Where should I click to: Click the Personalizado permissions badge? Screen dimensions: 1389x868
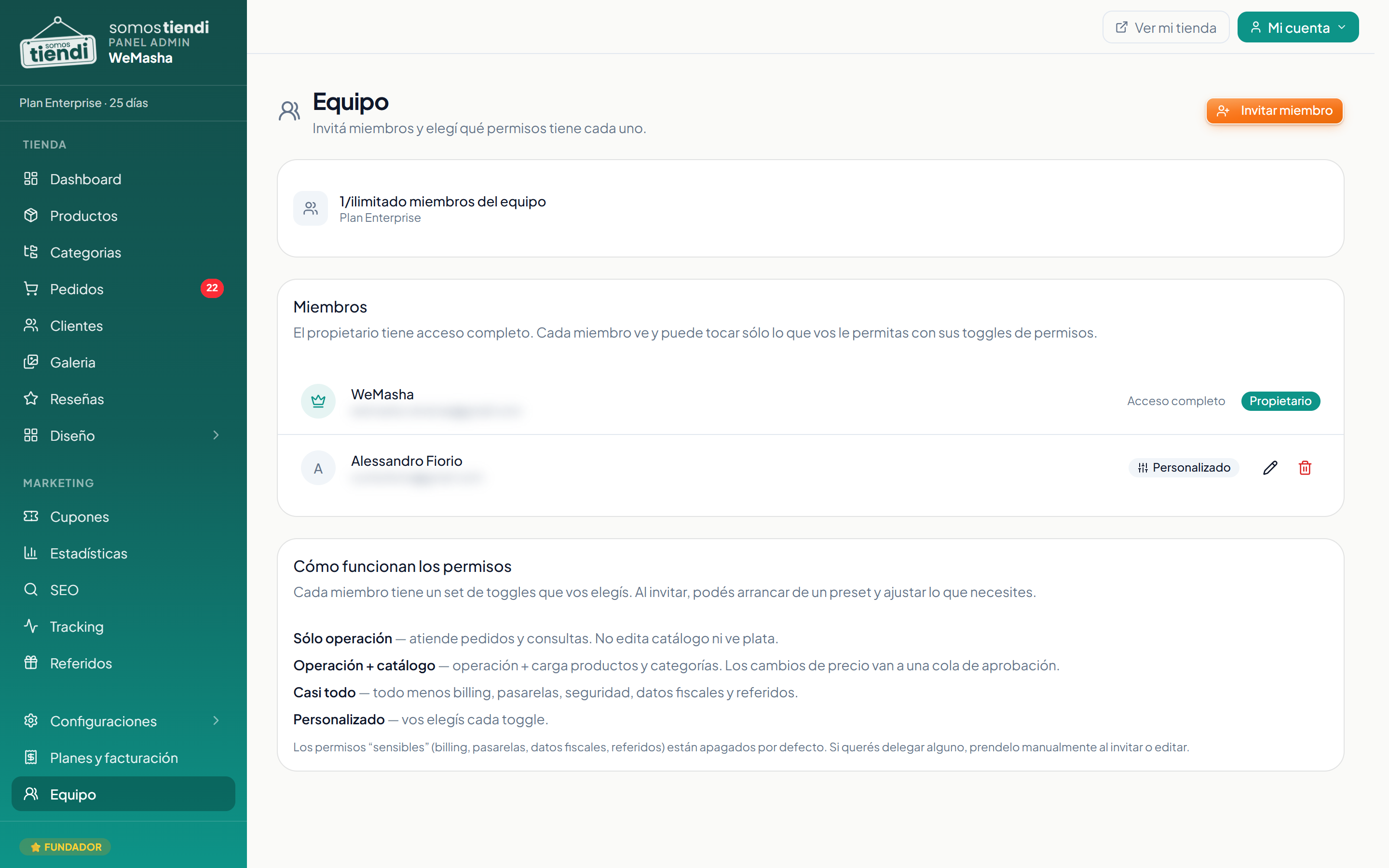[1184, 468]
